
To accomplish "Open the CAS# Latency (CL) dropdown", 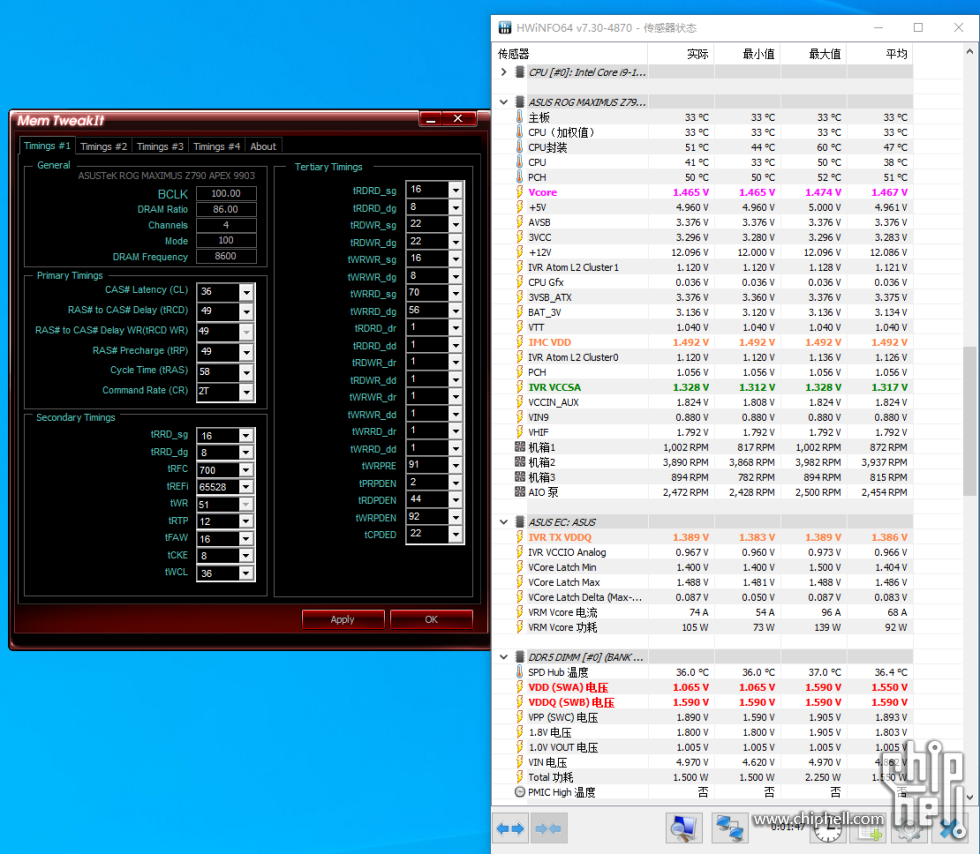I will tap(247, 292).
